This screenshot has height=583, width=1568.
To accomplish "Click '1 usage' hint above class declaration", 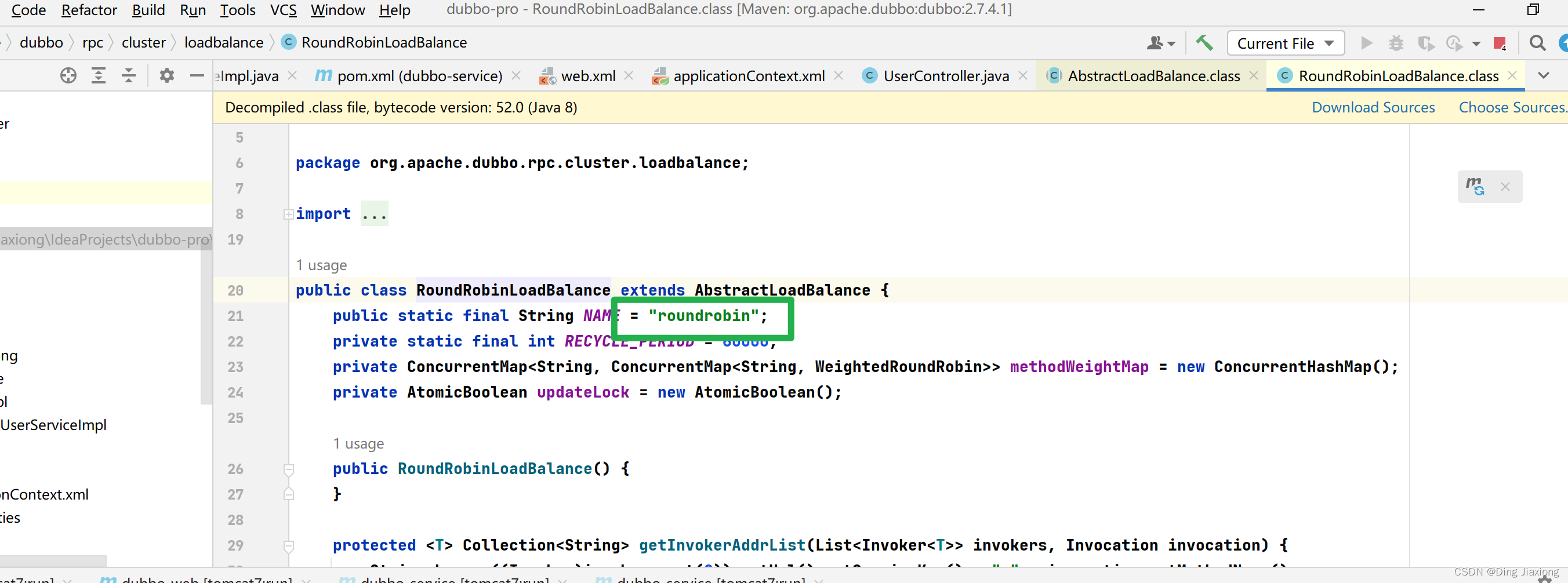I will coord(321,265).
